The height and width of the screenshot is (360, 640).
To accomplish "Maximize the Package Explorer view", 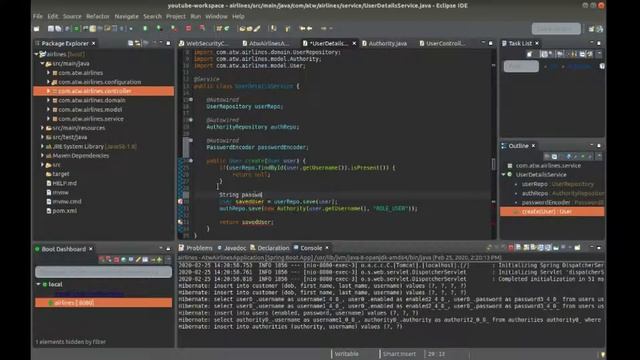I will [168, 43].
